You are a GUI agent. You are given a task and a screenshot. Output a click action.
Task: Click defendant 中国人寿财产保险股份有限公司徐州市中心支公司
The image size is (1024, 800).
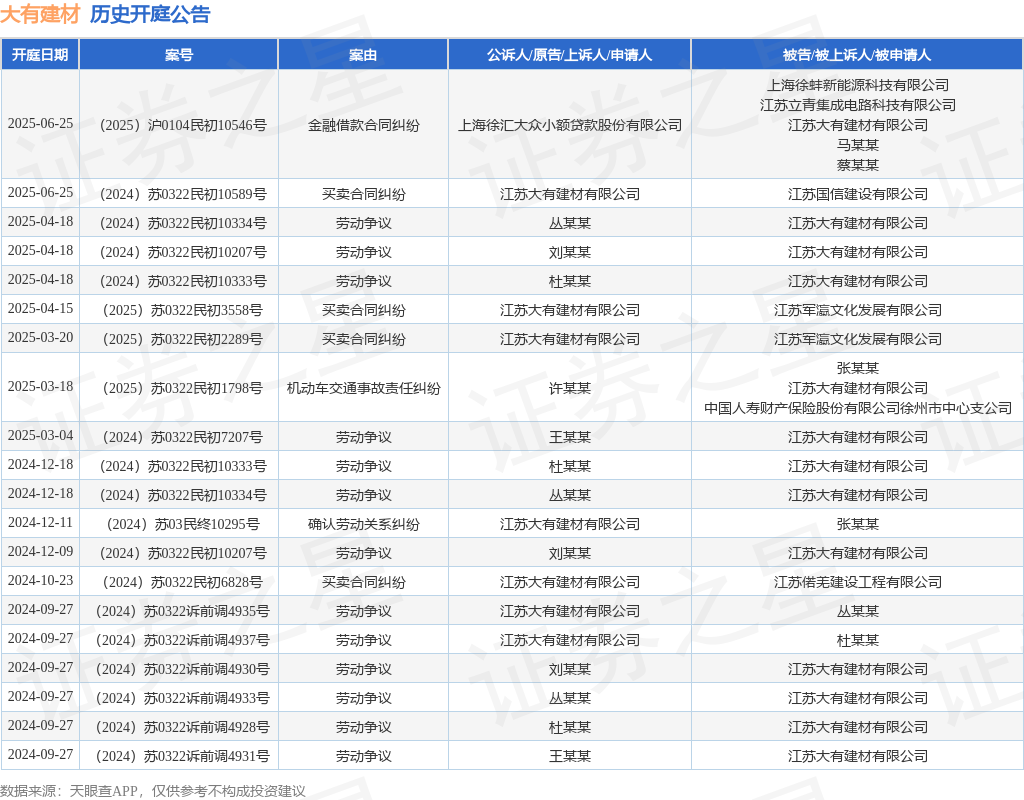point(857,408)
